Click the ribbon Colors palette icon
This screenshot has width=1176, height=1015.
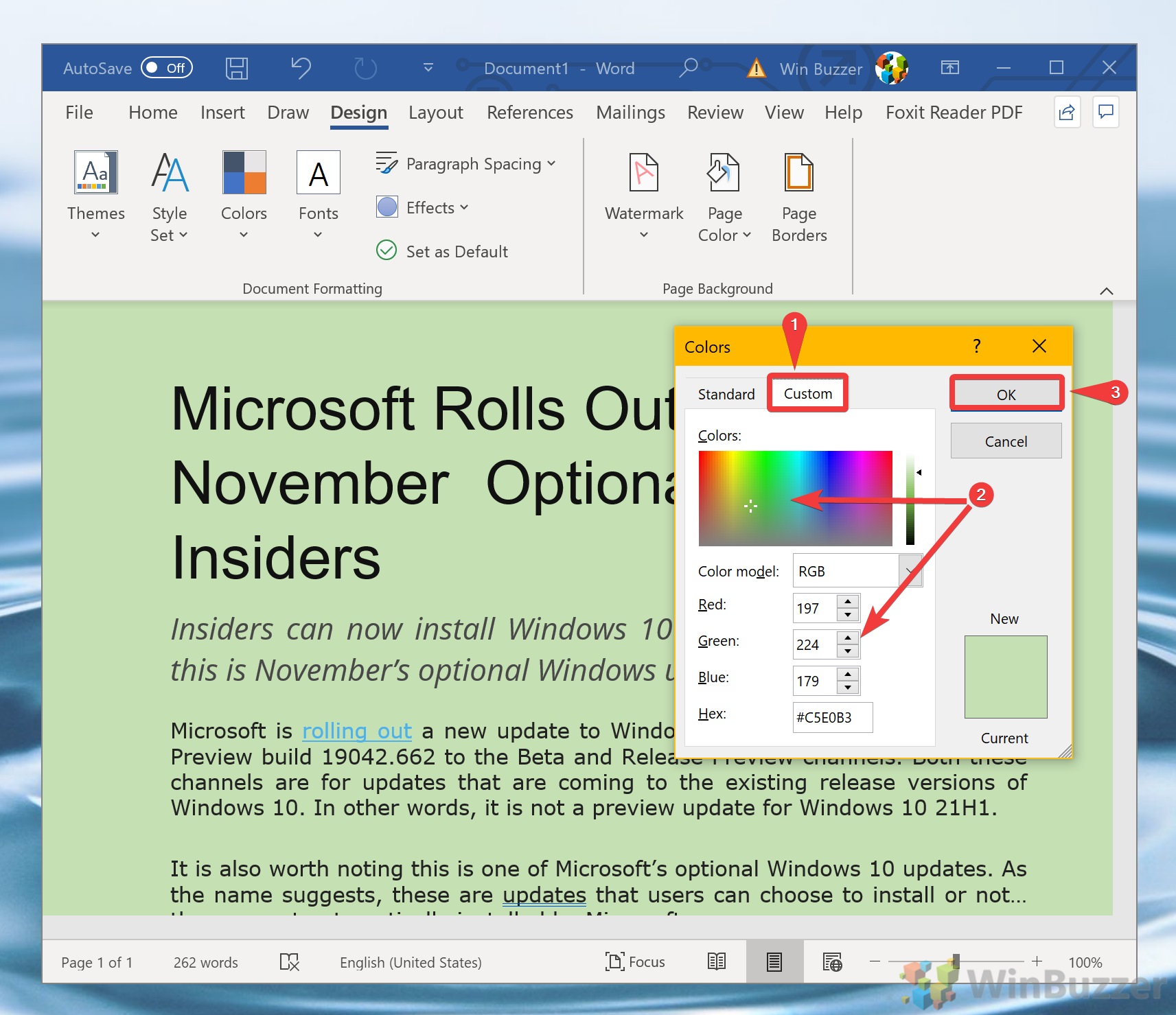click(244, 172)
